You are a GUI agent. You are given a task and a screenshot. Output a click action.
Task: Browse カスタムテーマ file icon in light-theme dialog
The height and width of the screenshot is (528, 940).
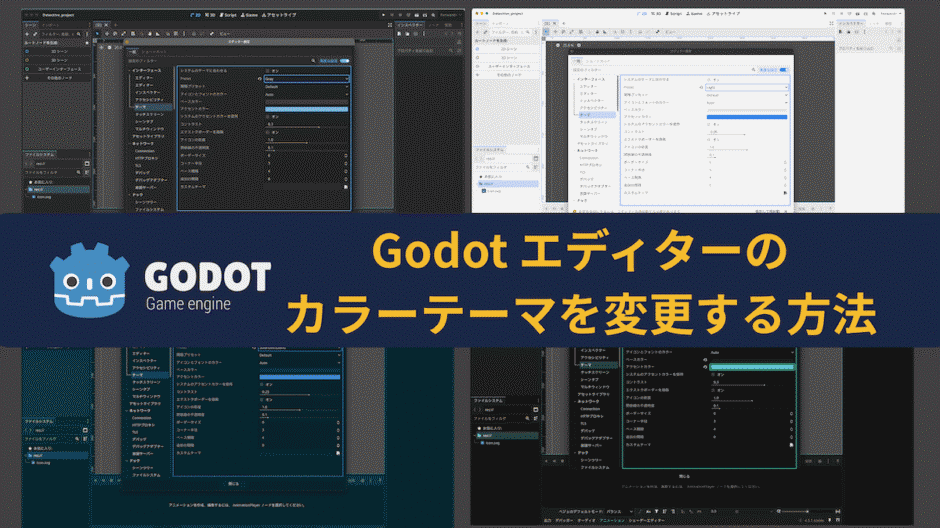click(785, 193)
